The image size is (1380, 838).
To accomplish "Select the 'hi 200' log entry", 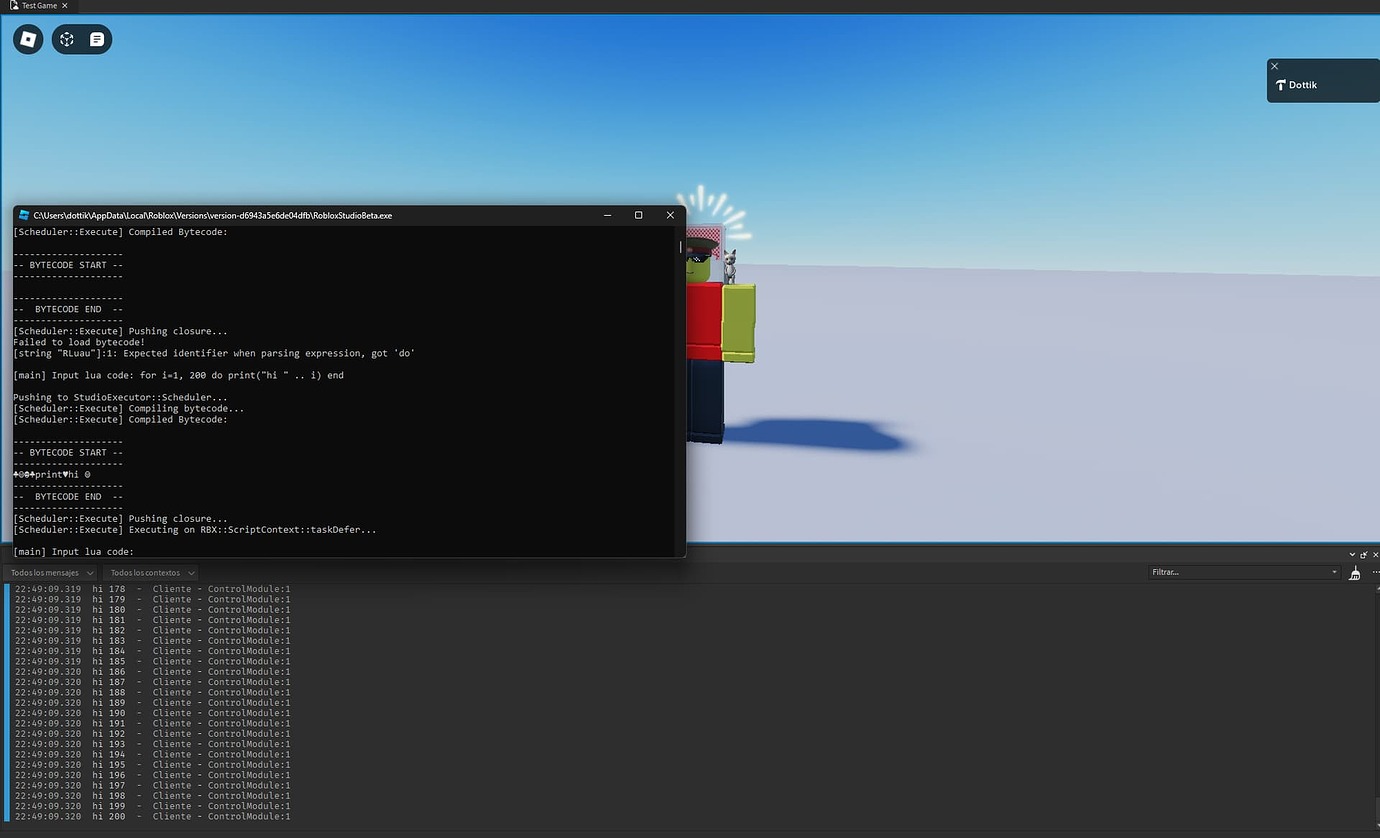I will coord(150,816).
